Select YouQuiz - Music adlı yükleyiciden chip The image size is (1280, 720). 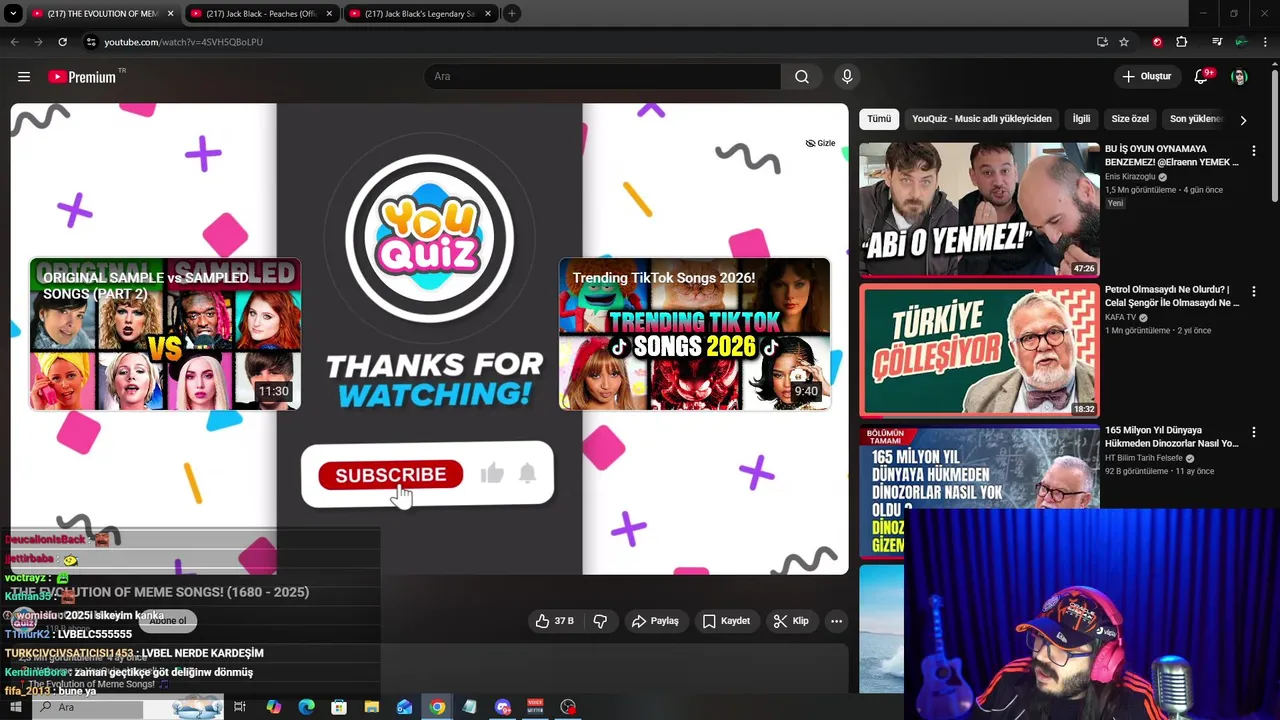pos(982,119)
